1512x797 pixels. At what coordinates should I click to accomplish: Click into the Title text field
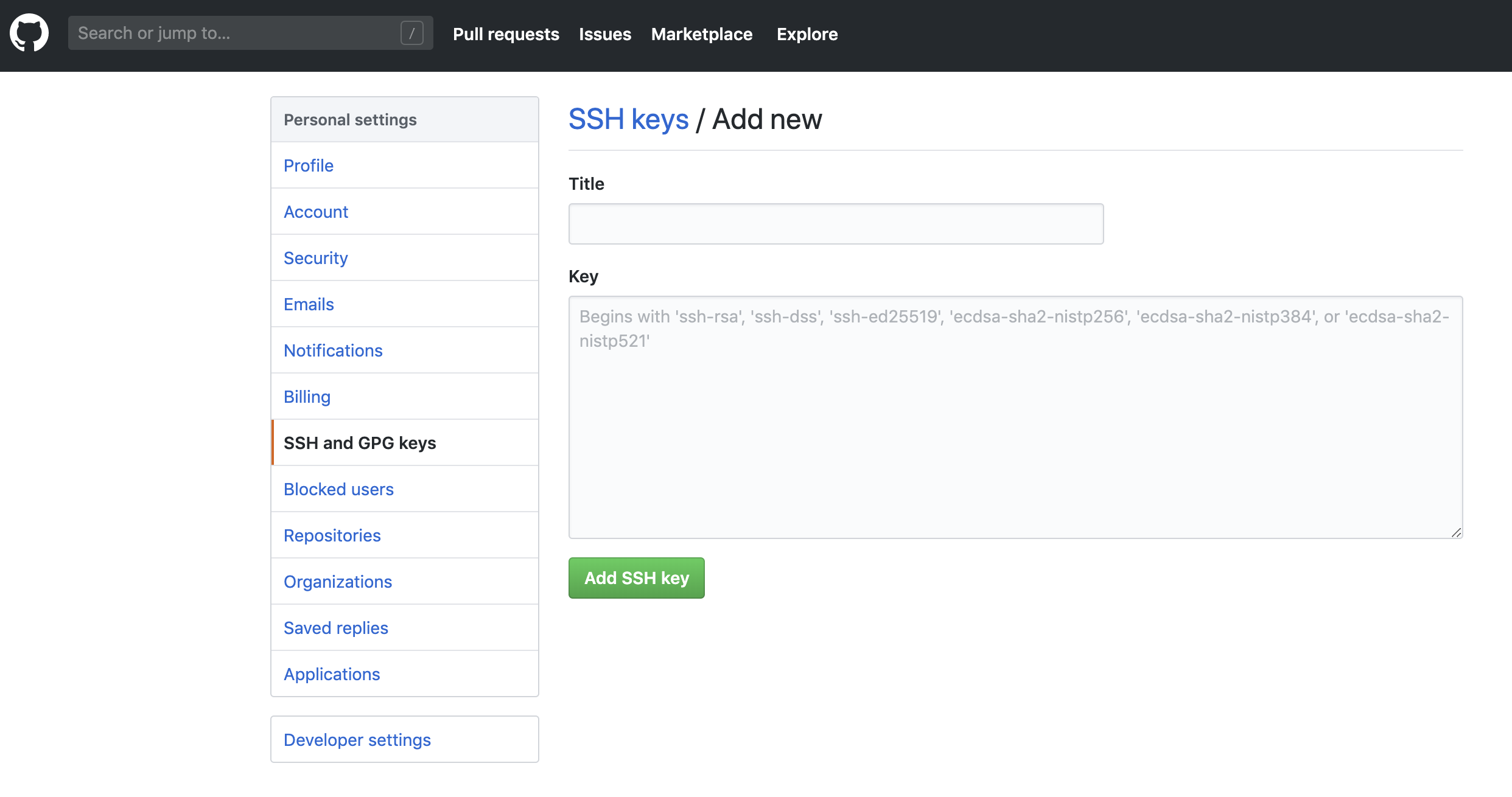[835, 224]
